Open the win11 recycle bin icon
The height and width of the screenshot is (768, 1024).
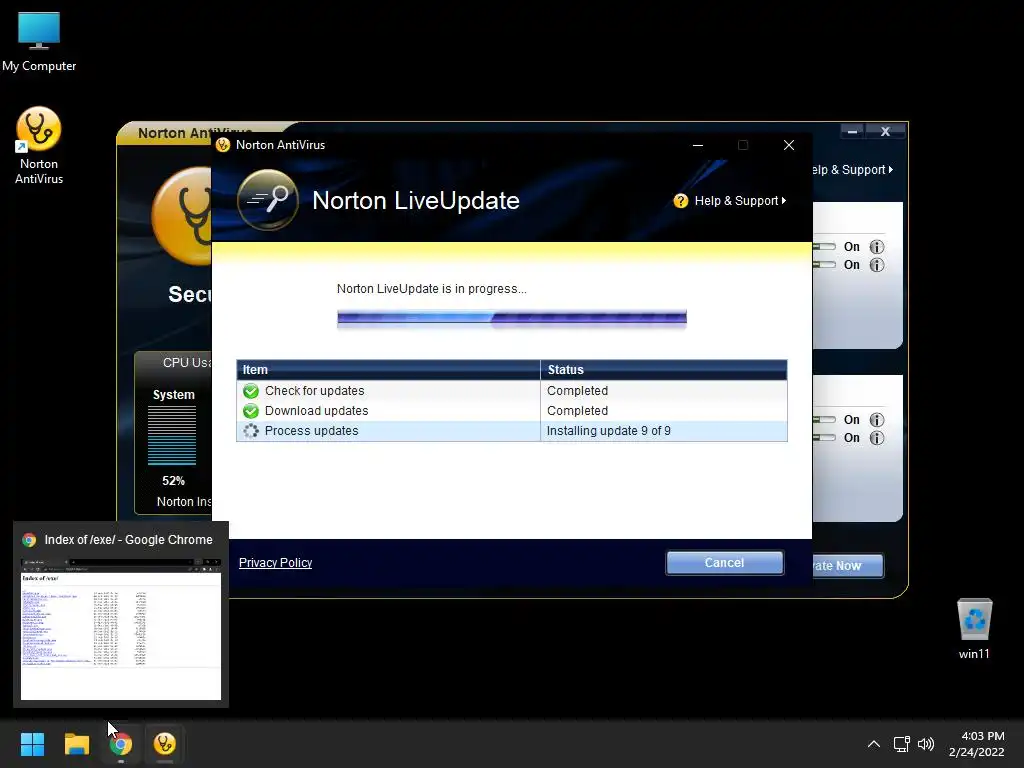[x=974, y=619]
